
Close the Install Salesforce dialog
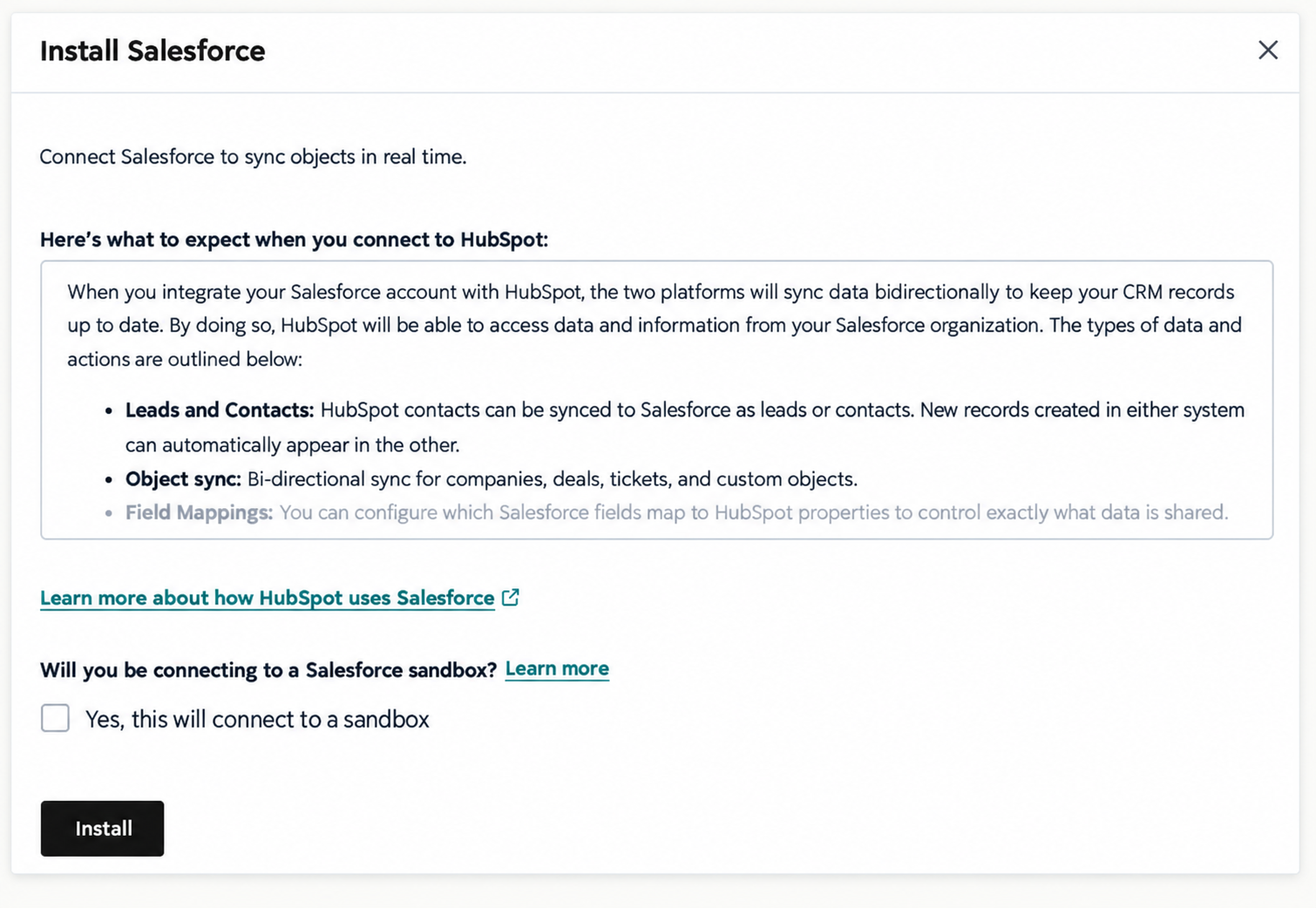[x=1267, y=50]
